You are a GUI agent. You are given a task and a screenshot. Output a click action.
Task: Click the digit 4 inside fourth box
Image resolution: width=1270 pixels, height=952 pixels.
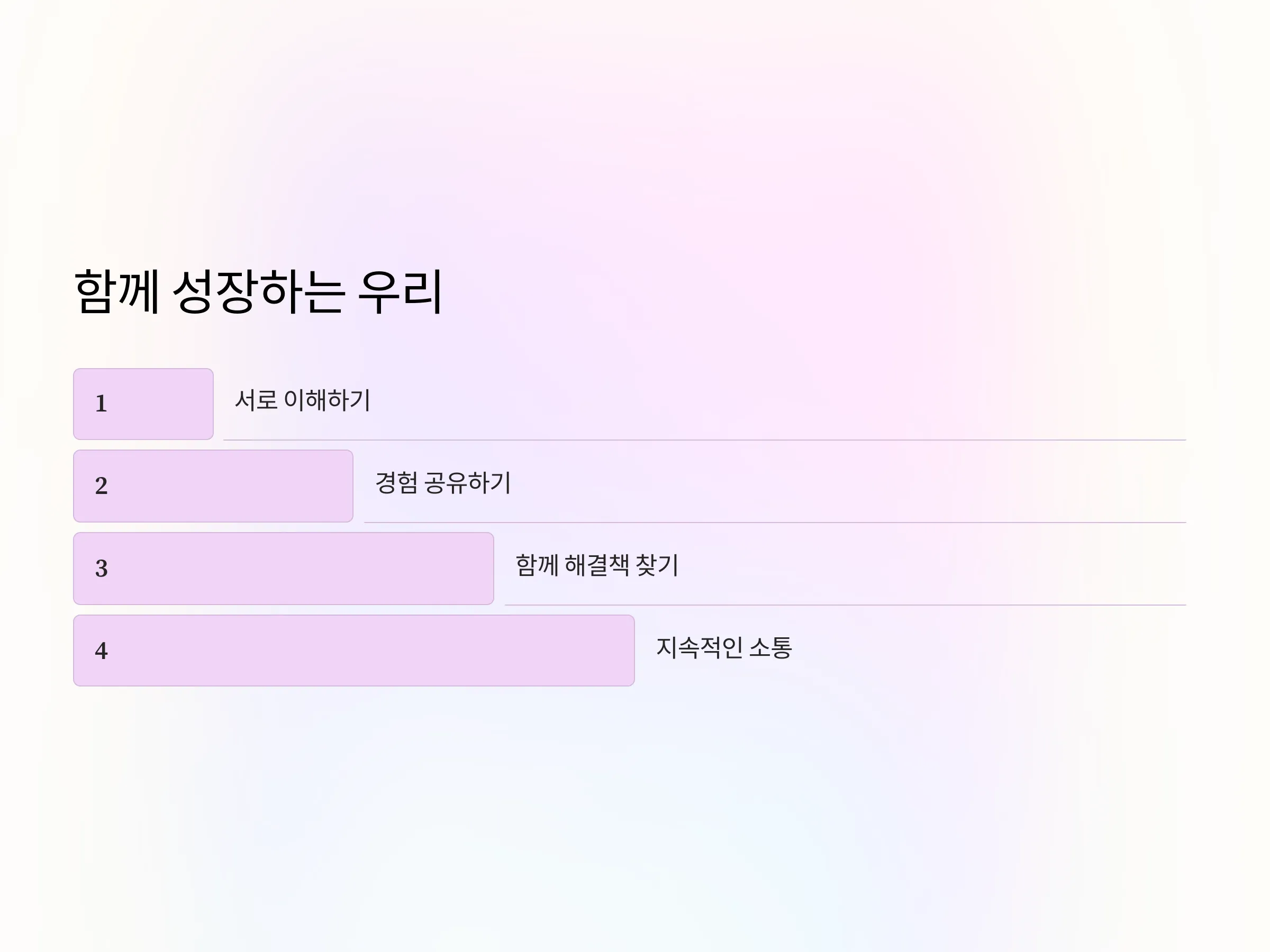[101, 651]
